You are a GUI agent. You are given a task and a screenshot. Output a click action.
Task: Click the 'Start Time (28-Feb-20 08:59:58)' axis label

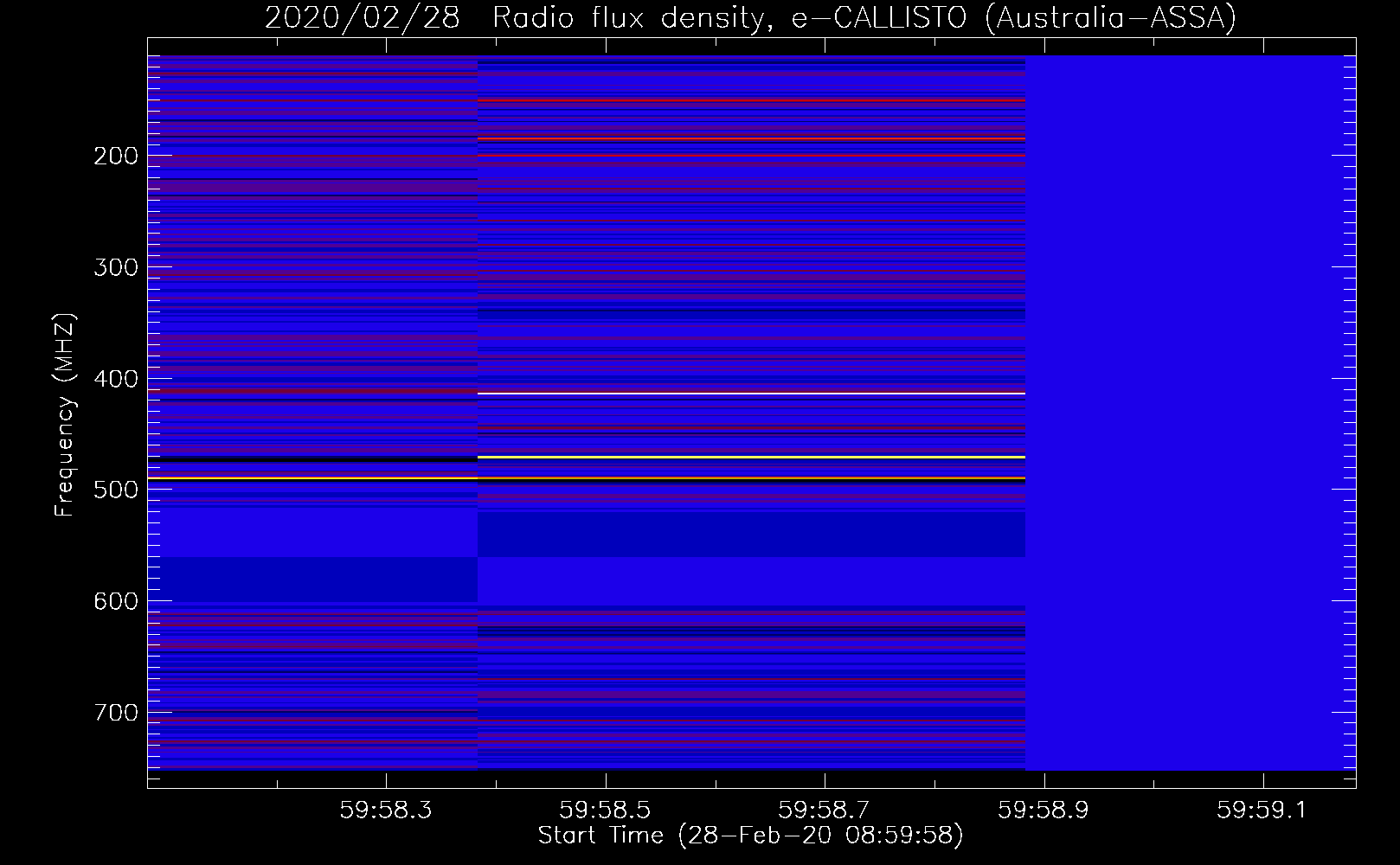(750, 836)
